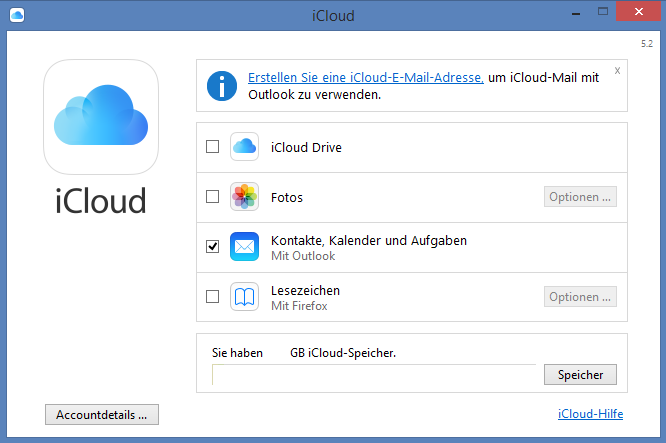Open Optionen for Lesezeichen

tap(580, 297)
